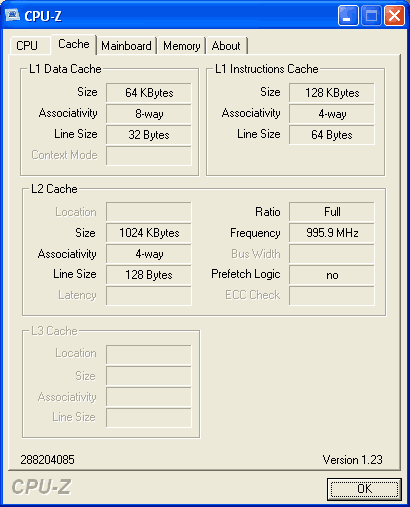Select the L2 128 Bytes line size field
The image size is (410, 507).
[x=149, y=275]
